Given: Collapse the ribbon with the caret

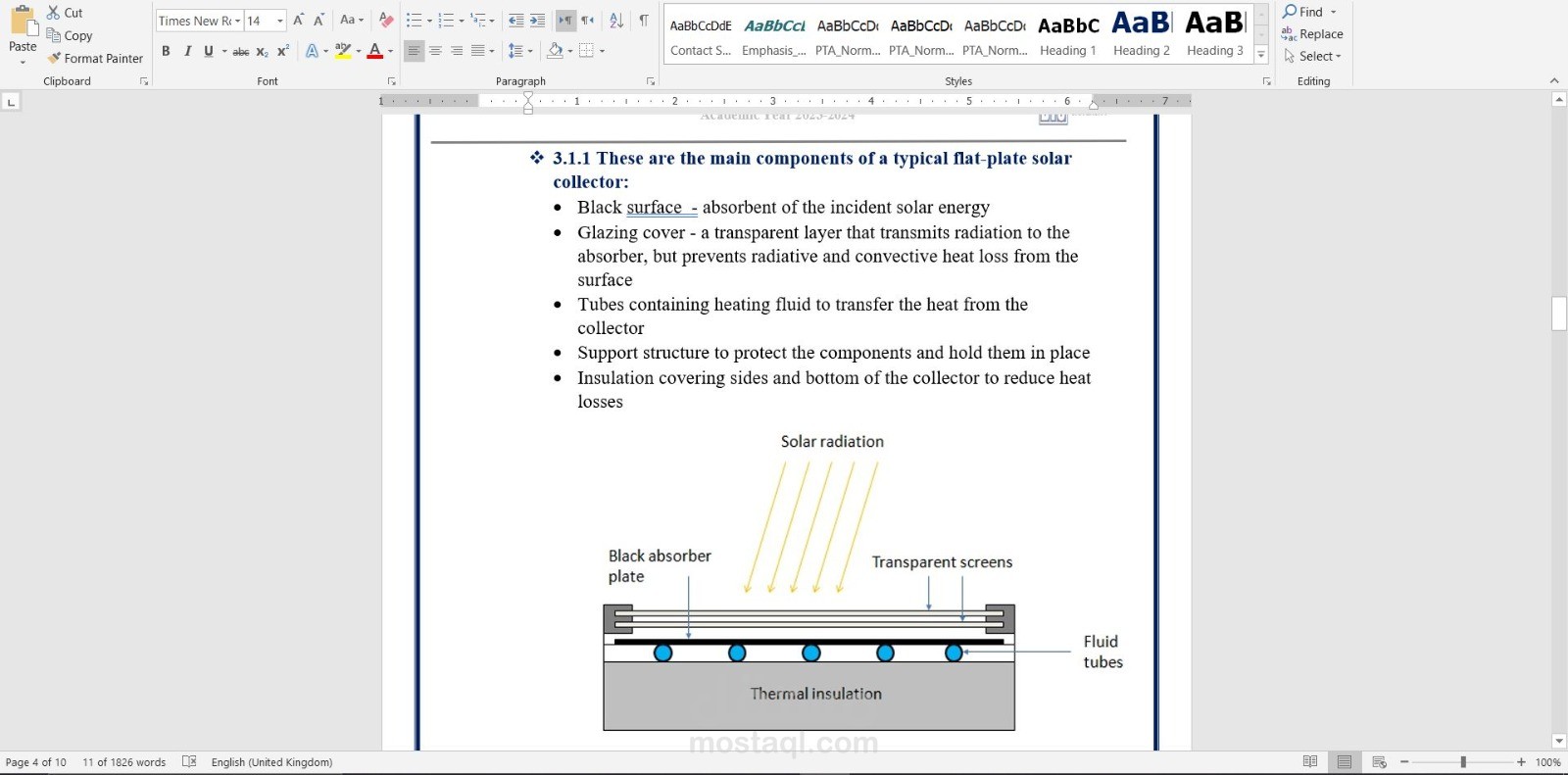Looking at the screenshot, I should pyautogui.click(x=1554, y=80).
